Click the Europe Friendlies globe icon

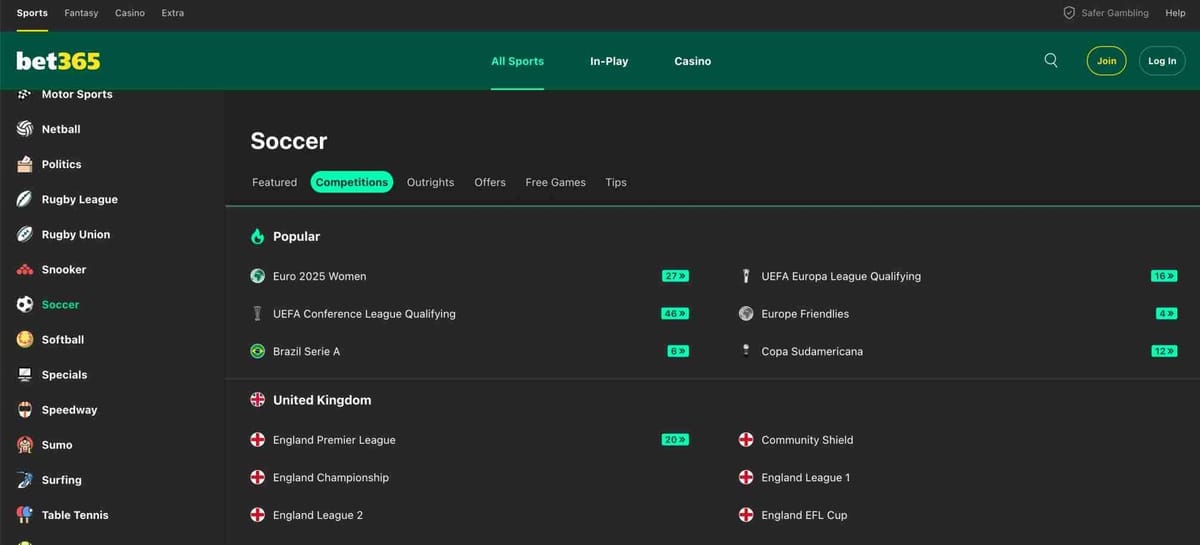tap(746, 313)
